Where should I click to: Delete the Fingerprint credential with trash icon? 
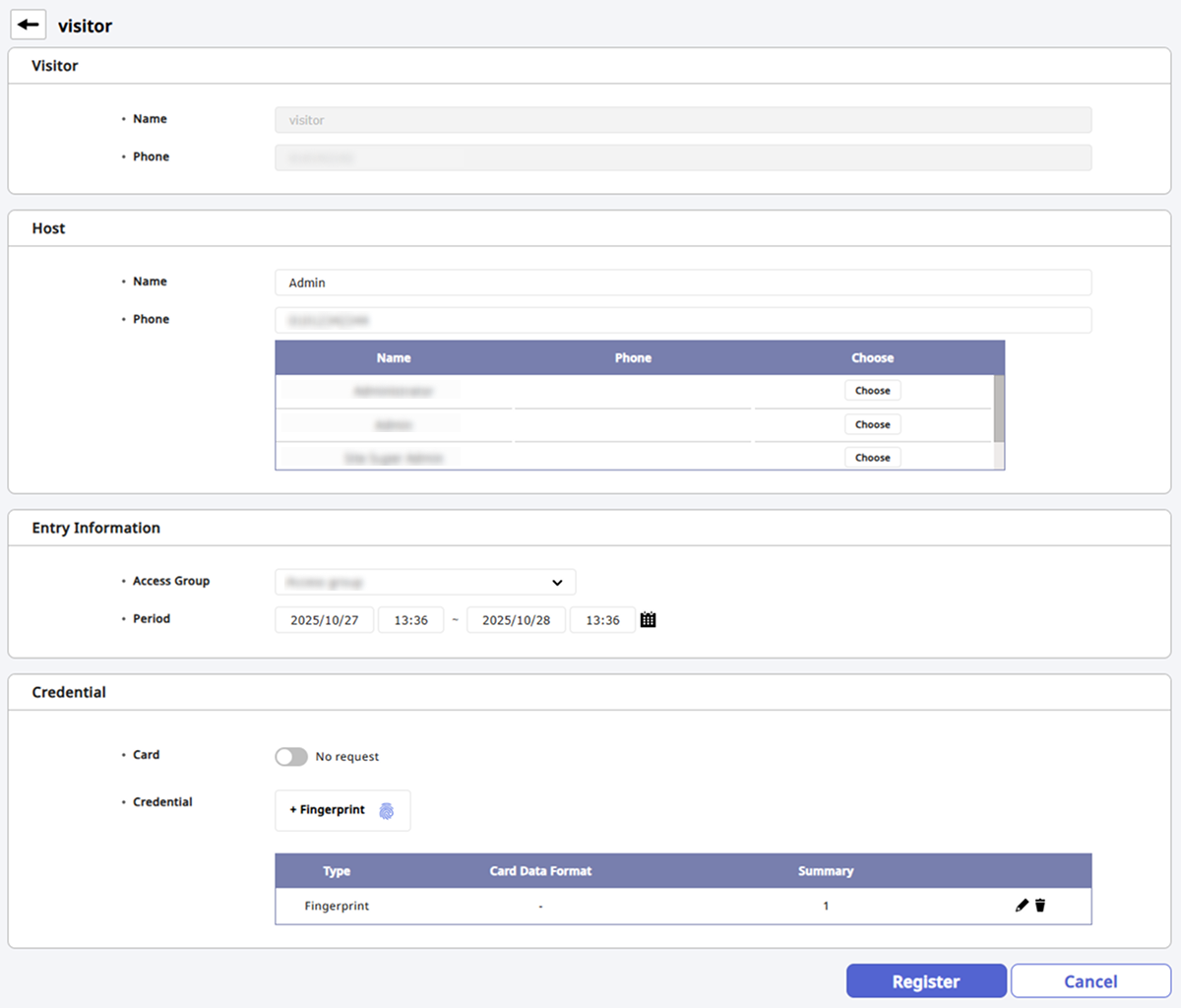click(x=1040, y=906)
